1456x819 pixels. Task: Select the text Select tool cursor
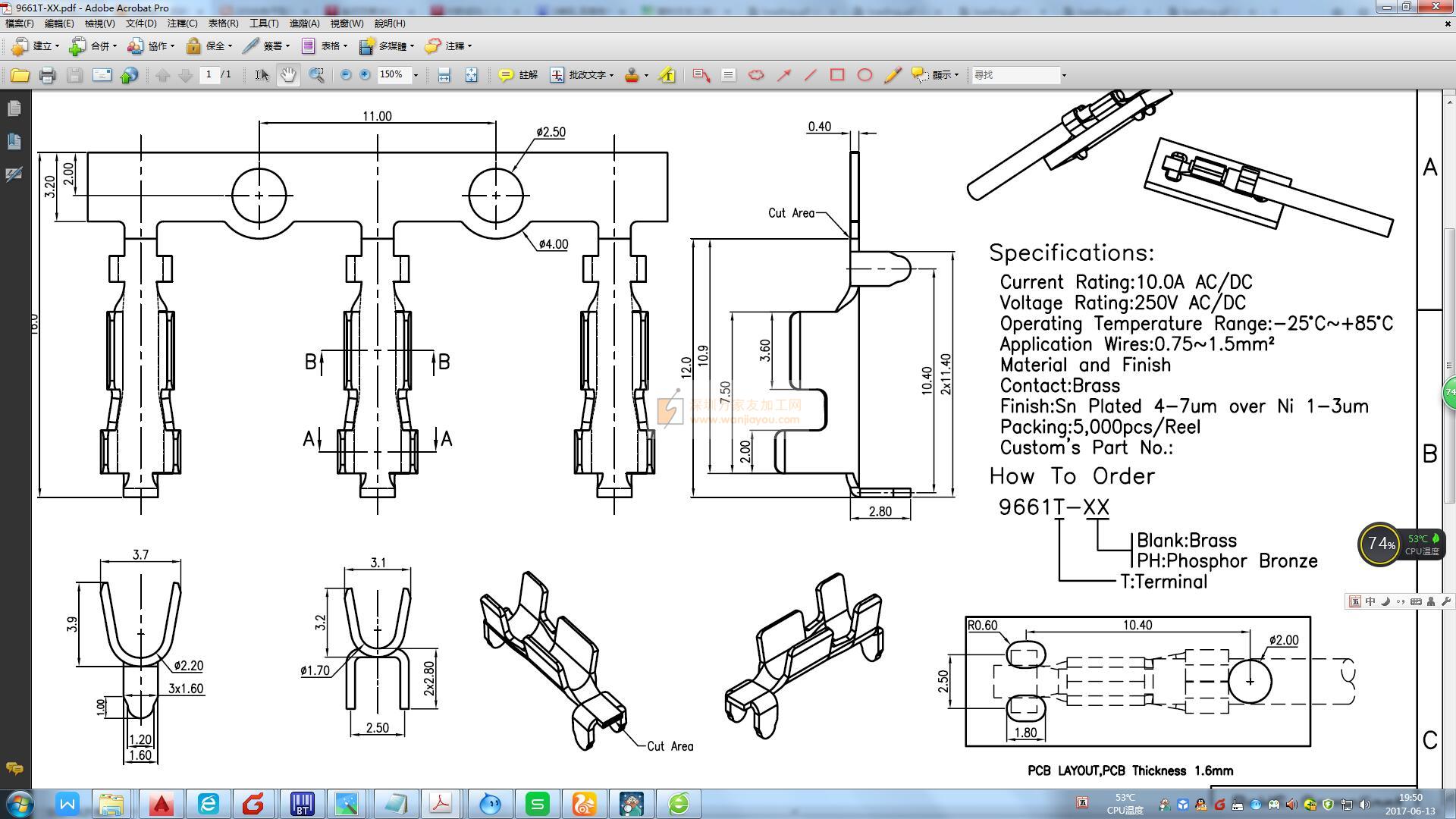coord(262,75)
